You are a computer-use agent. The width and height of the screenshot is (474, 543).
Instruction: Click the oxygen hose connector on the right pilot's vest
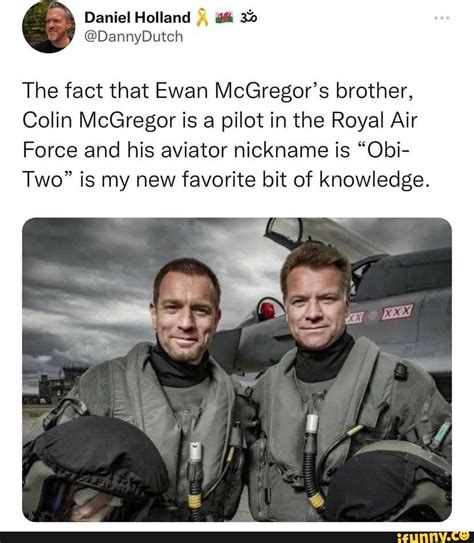coord(312,423)
